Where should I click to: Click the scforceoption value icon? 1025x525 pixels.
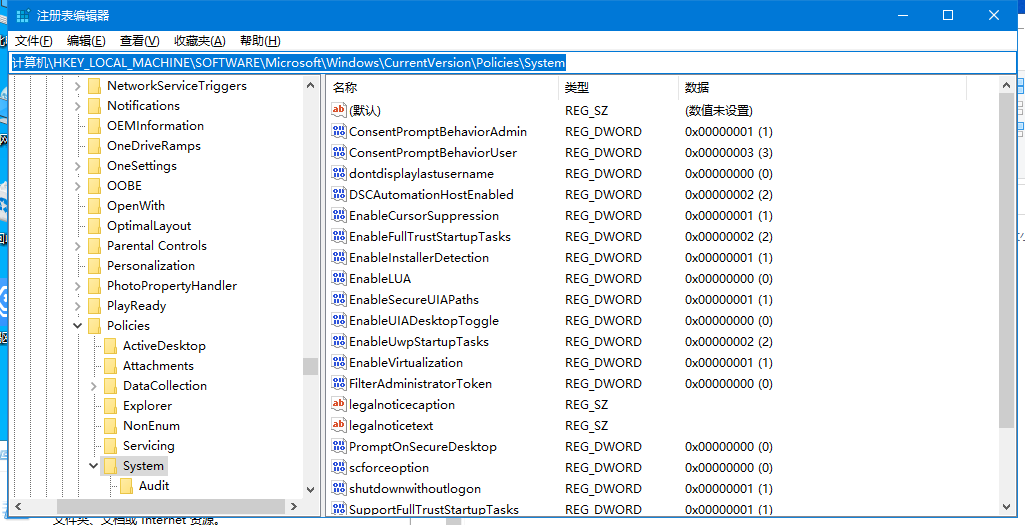[339, 467]
